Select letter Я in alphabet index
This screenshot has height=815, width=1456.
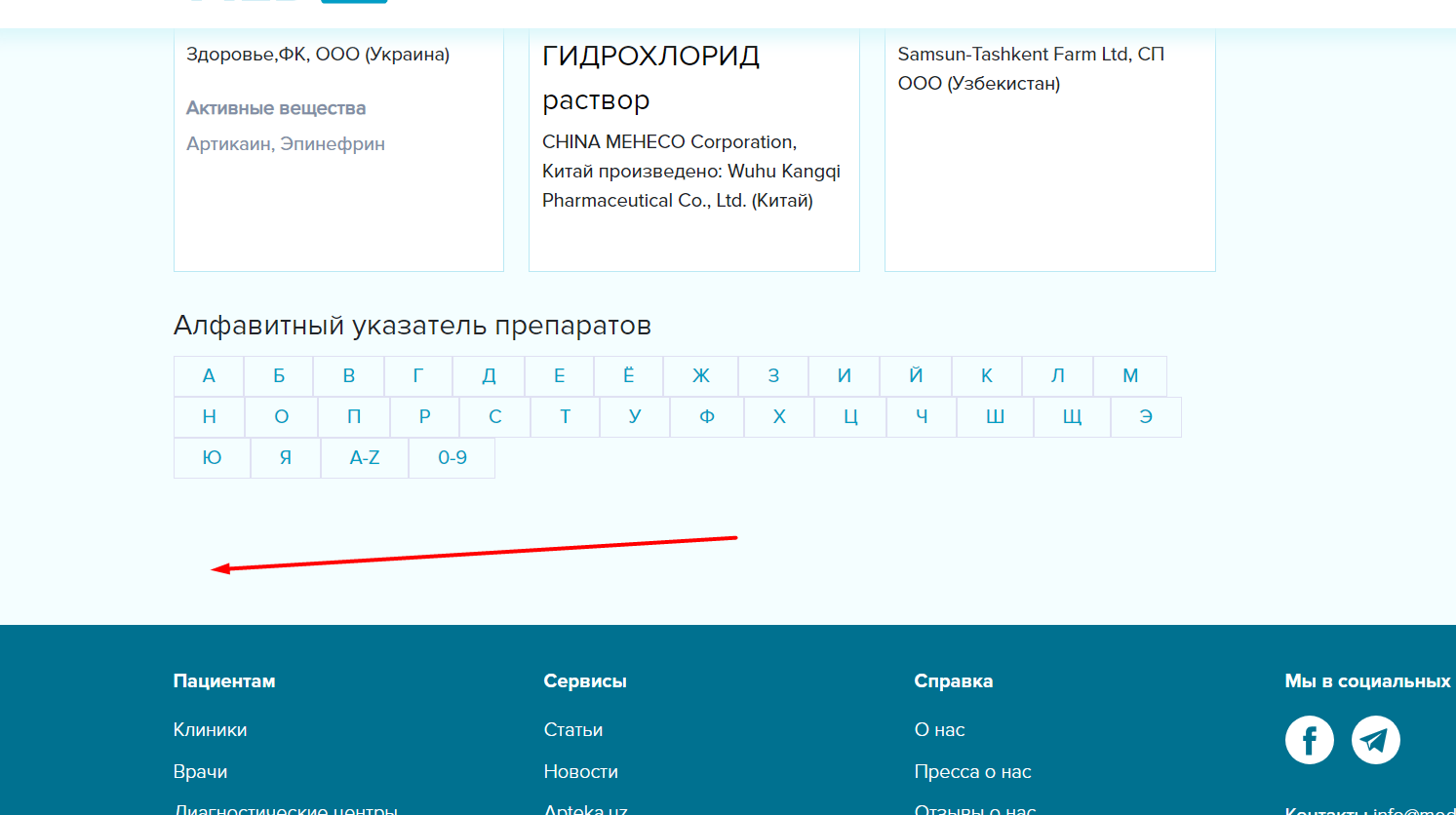[286, 458]
